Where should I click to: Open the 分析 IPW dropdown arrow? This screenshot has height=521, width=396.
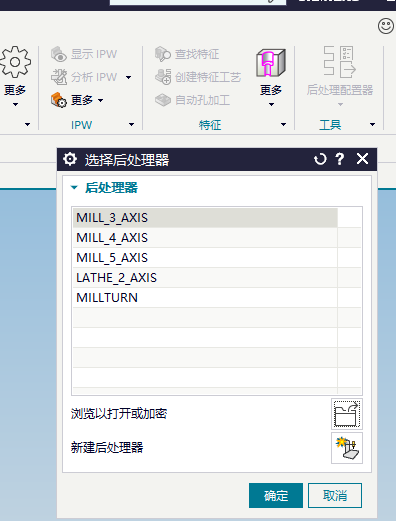(x=128, y=77)
